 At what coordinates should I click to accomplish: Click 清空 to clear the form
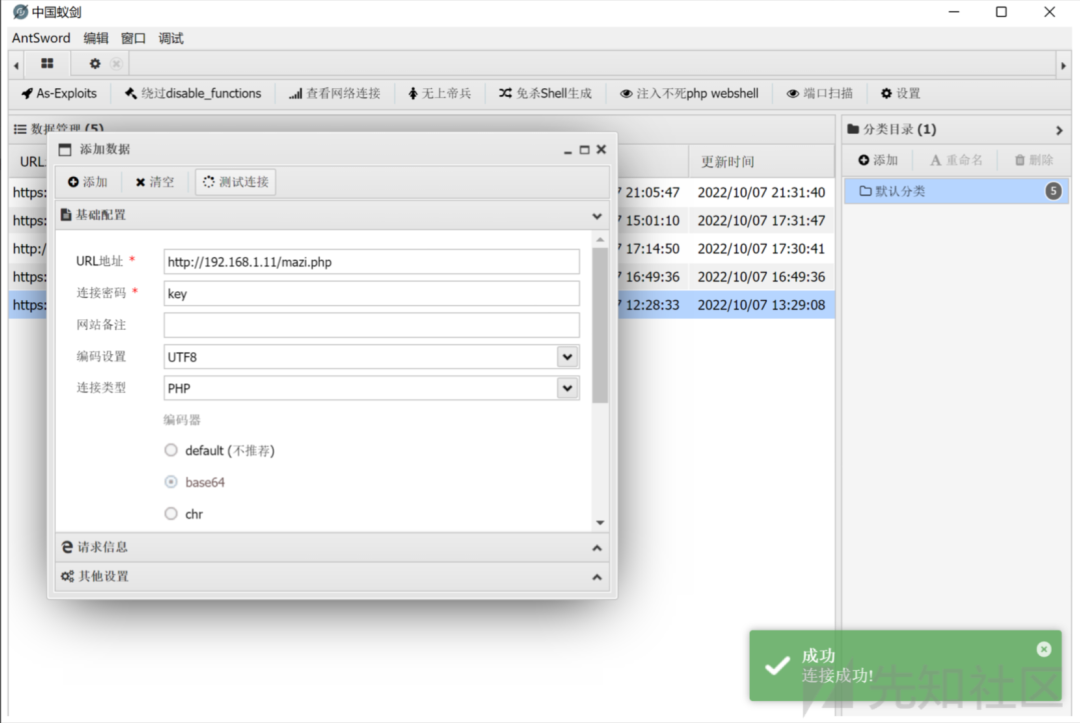tap(155, 182)
